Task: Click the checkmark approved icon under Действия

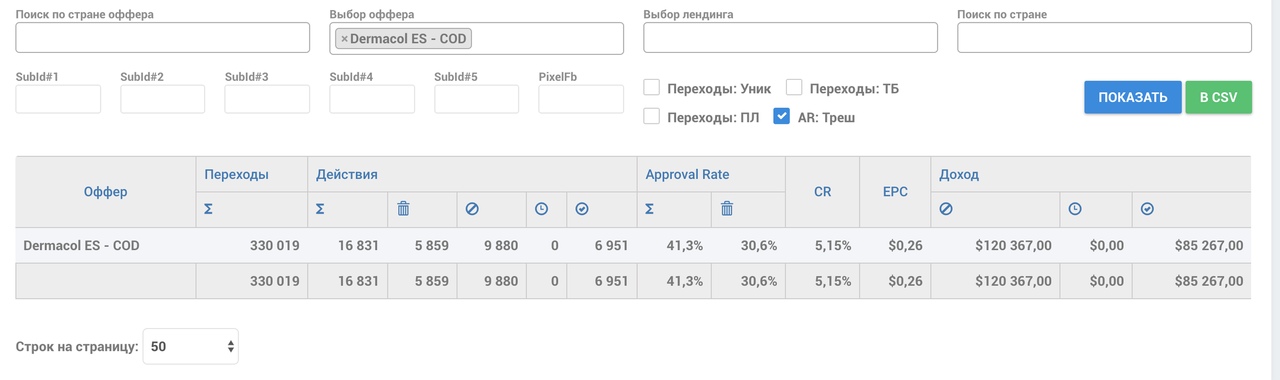Action: pos(581,209)
